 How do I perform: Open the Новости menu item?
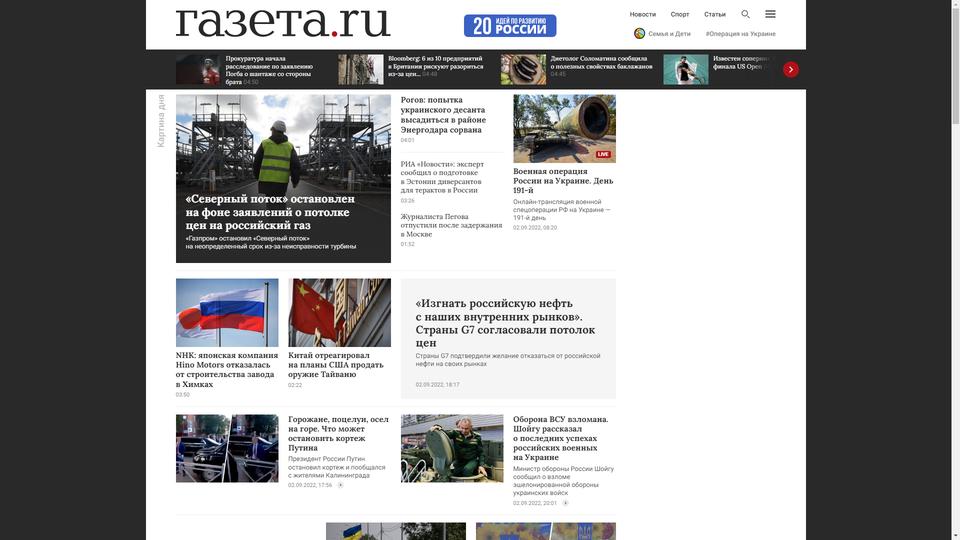click(x=642, y=14)
